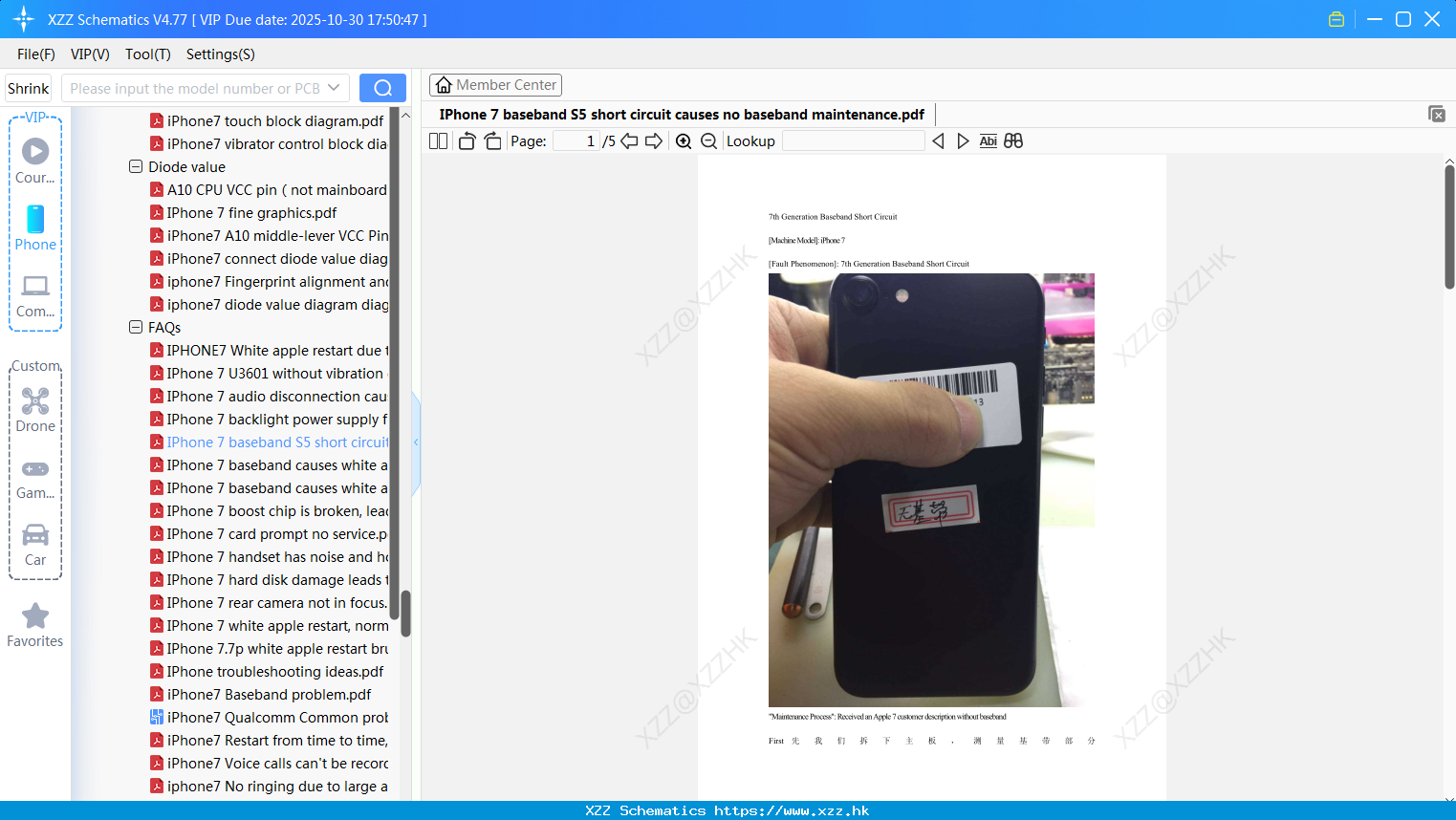The width and height of the screenshot is (1456, 820).
Task: Select the Computer category icon
Action: coord(35,295)
